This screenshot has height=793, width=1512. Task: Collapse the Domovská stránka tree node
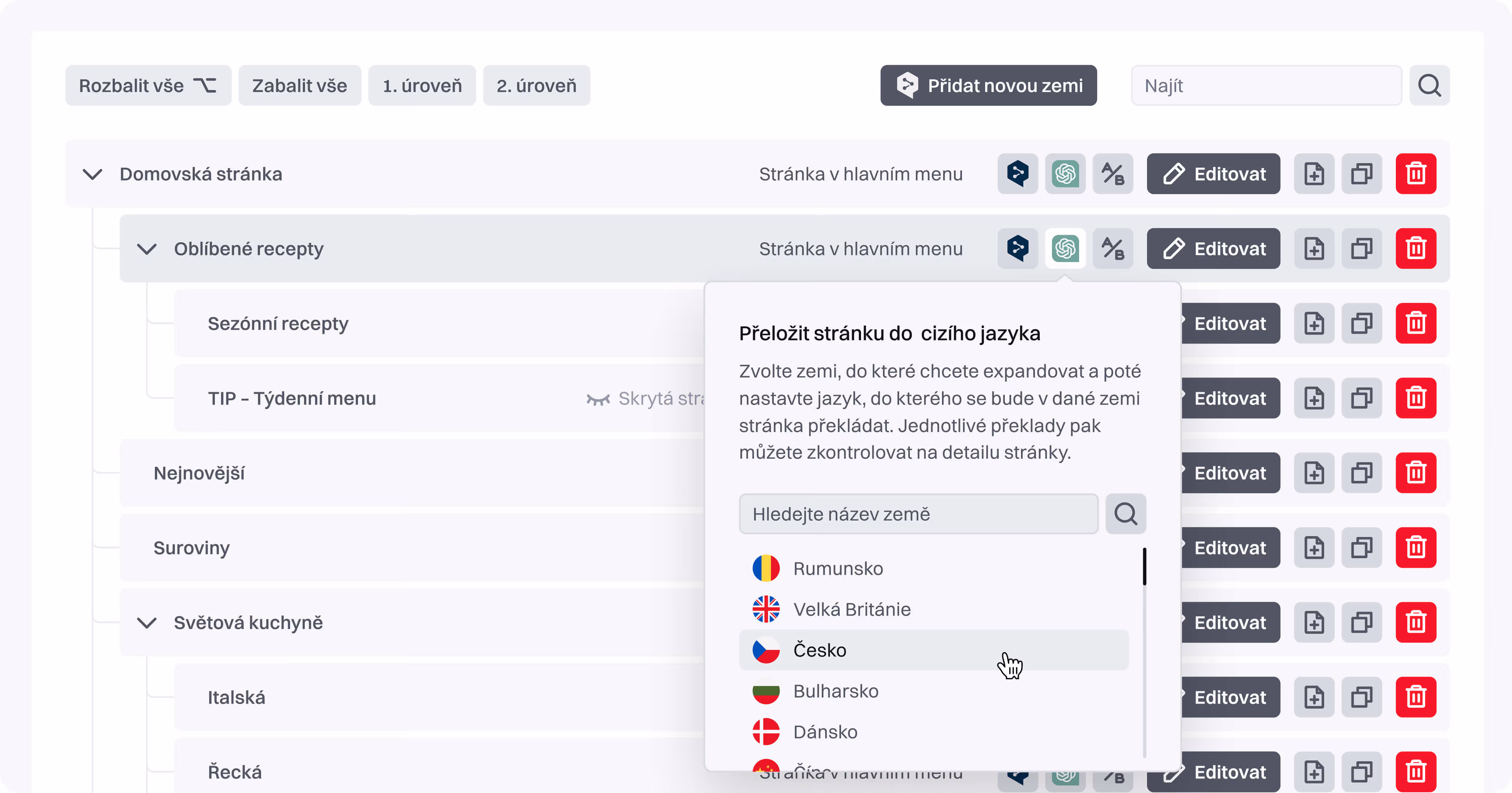(x=92, y=174)
